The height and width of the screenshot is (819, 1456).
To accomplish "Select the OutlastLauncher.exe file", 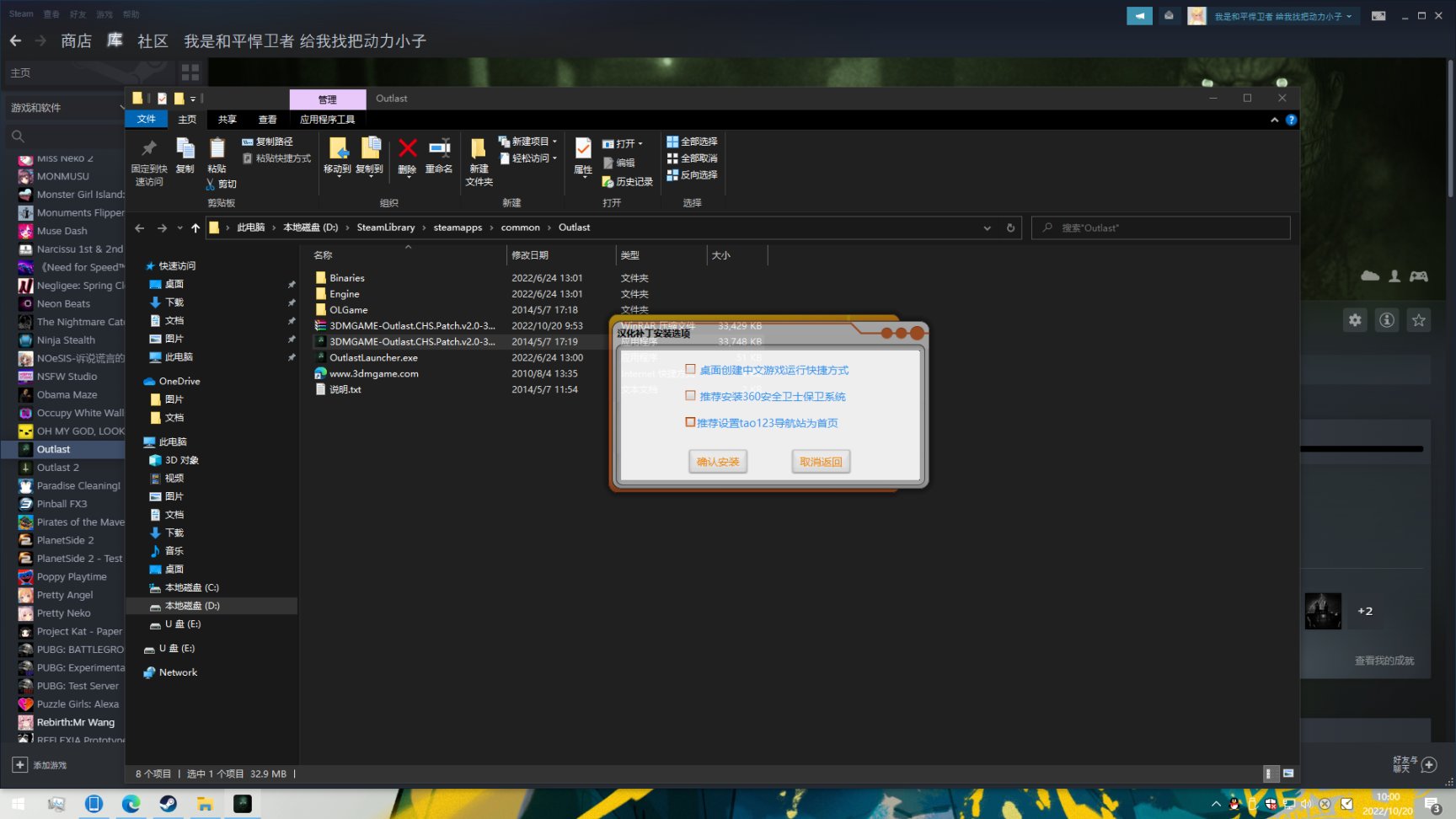I will [x=373, y=357].
